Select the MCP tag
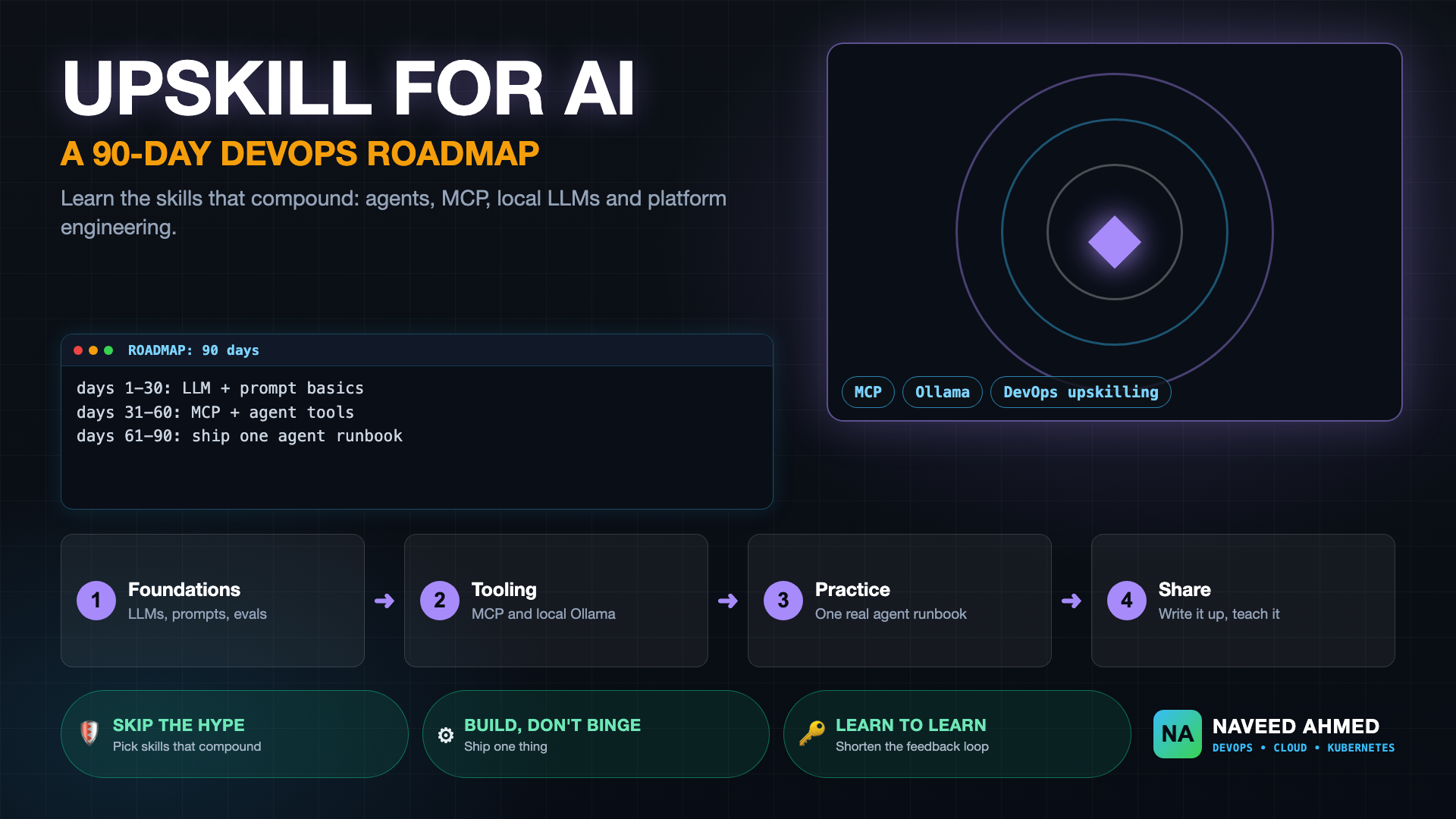The image size is (1456, 819). point(868,392)
